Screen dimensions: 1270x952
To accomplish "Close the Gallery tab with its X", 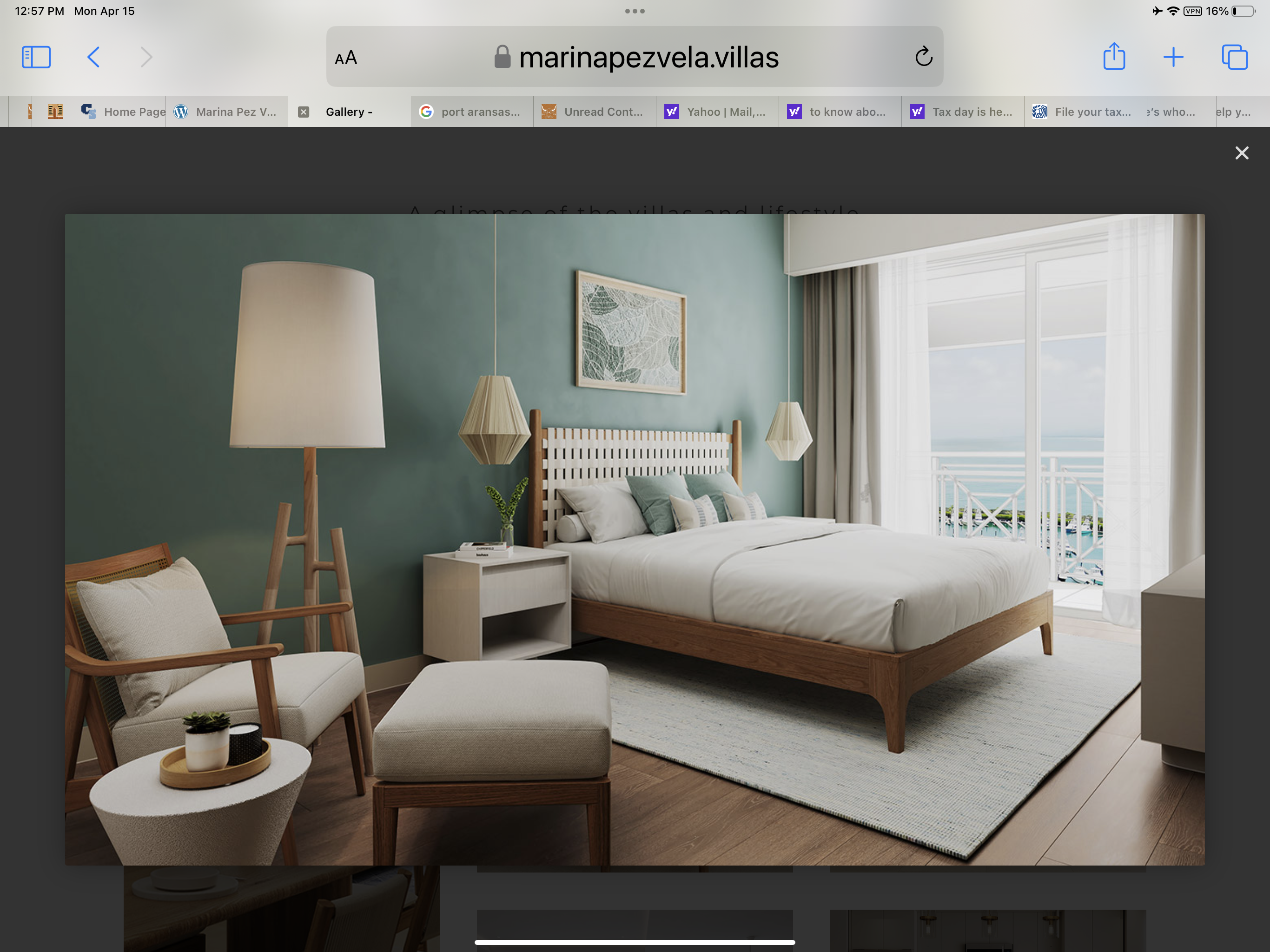I will (304, 112).
